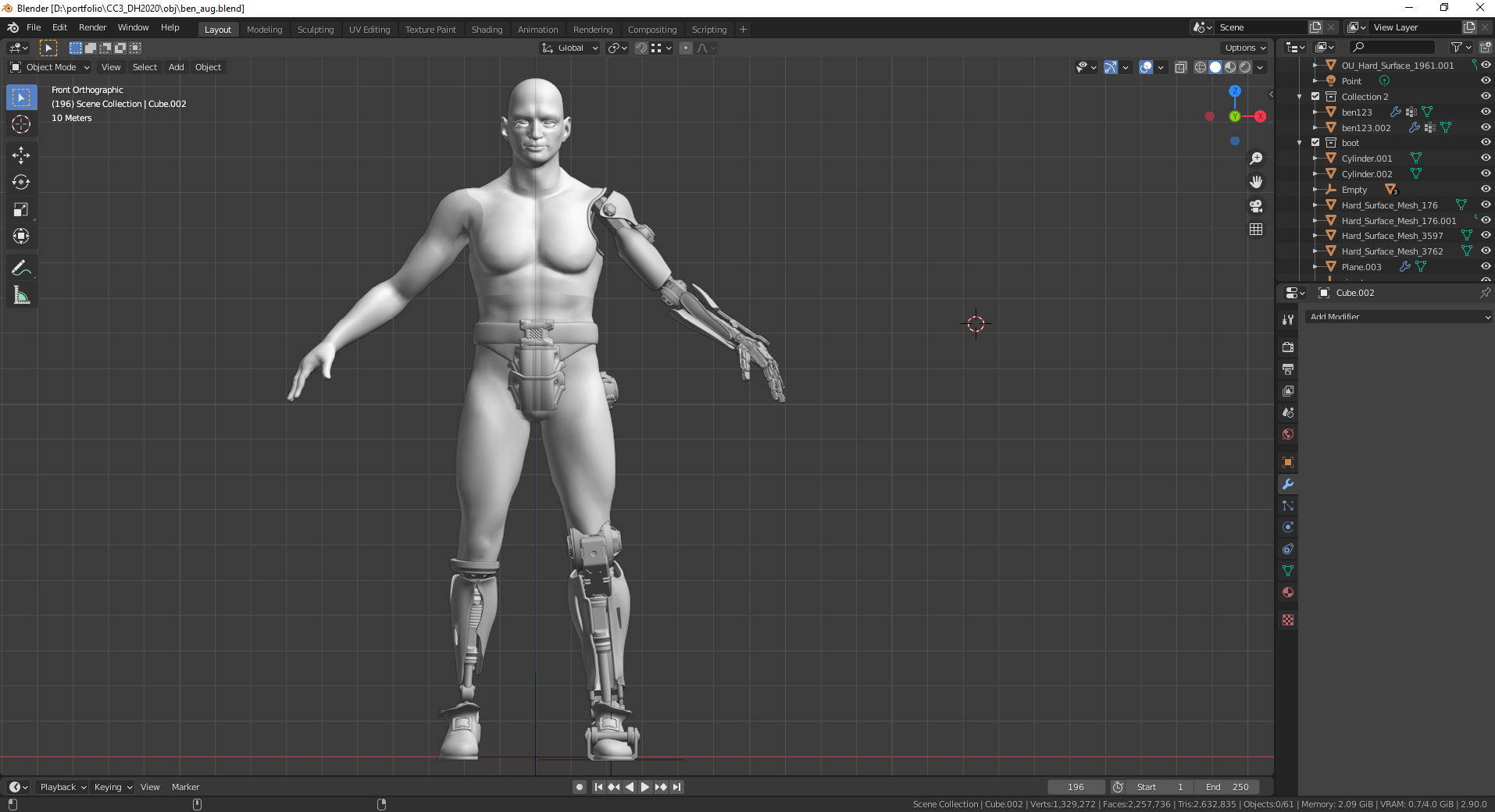Click the Marker button in timeline

[185, 787]
